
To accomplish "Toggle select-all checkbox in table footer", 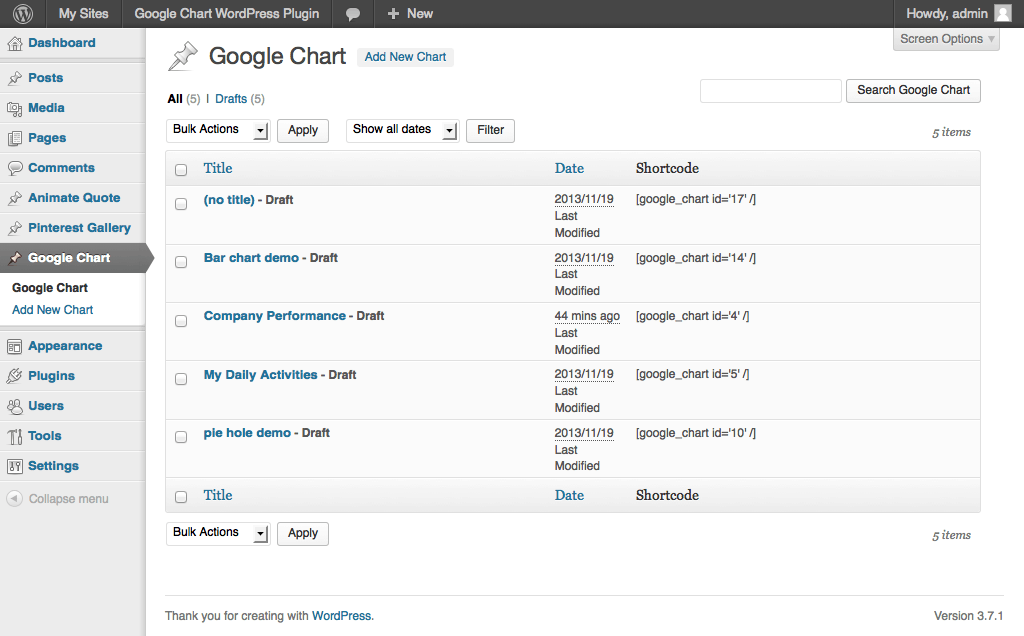I will click(x=181, y=497).
